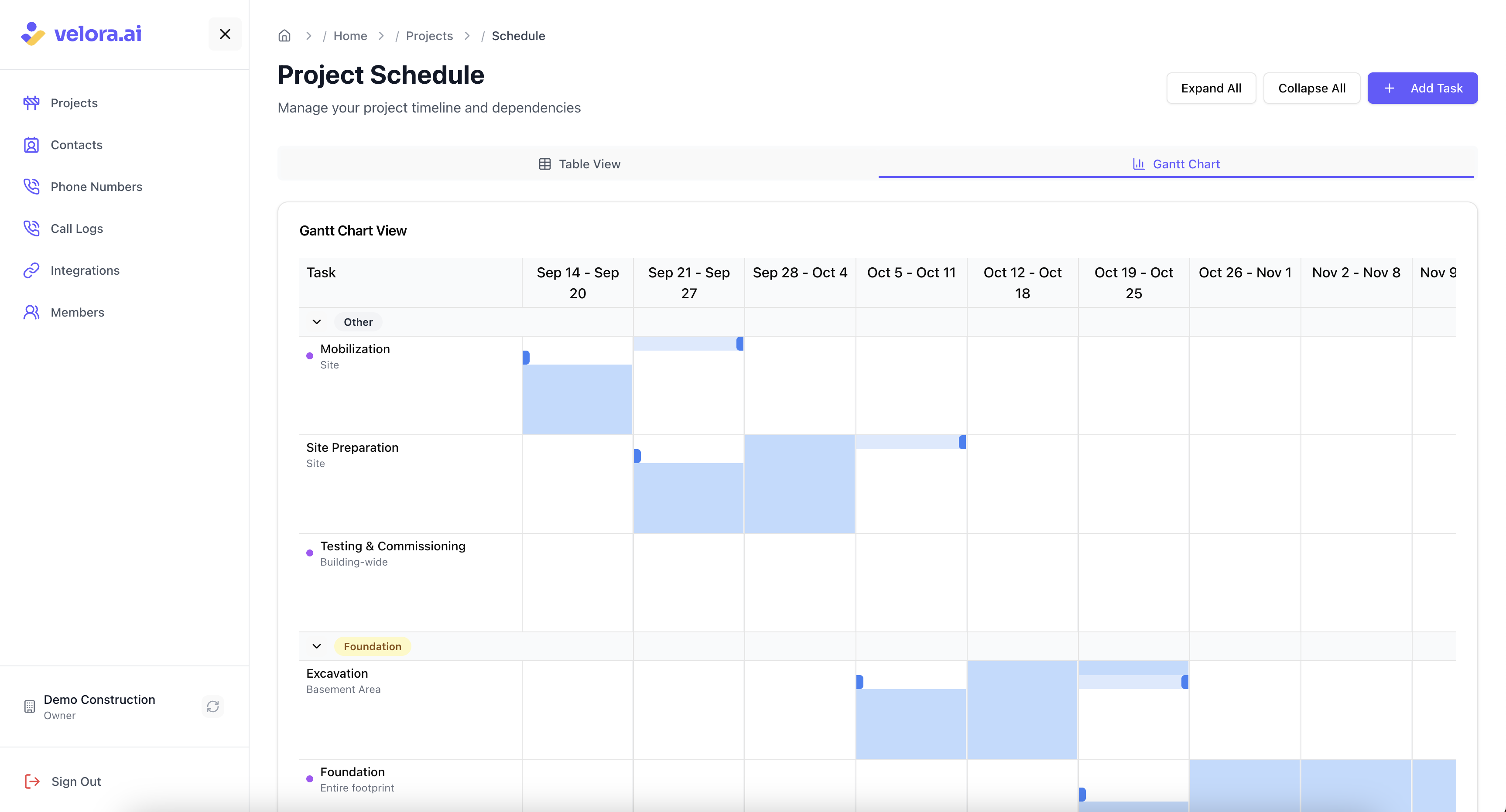The width and height of the screenshot is (1506, 812).
Task: Select the Foundation Entire footprint task
Action: pyautogui.click(x=411, y=786)
